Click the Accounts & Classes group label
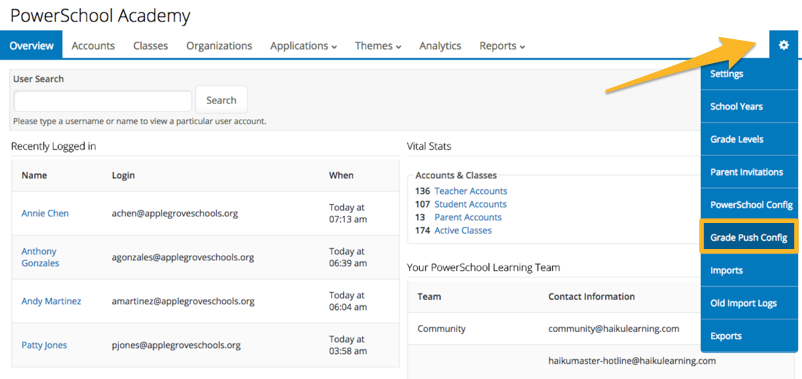Viewport: 802px width, 379px height. tap(456, 175)
